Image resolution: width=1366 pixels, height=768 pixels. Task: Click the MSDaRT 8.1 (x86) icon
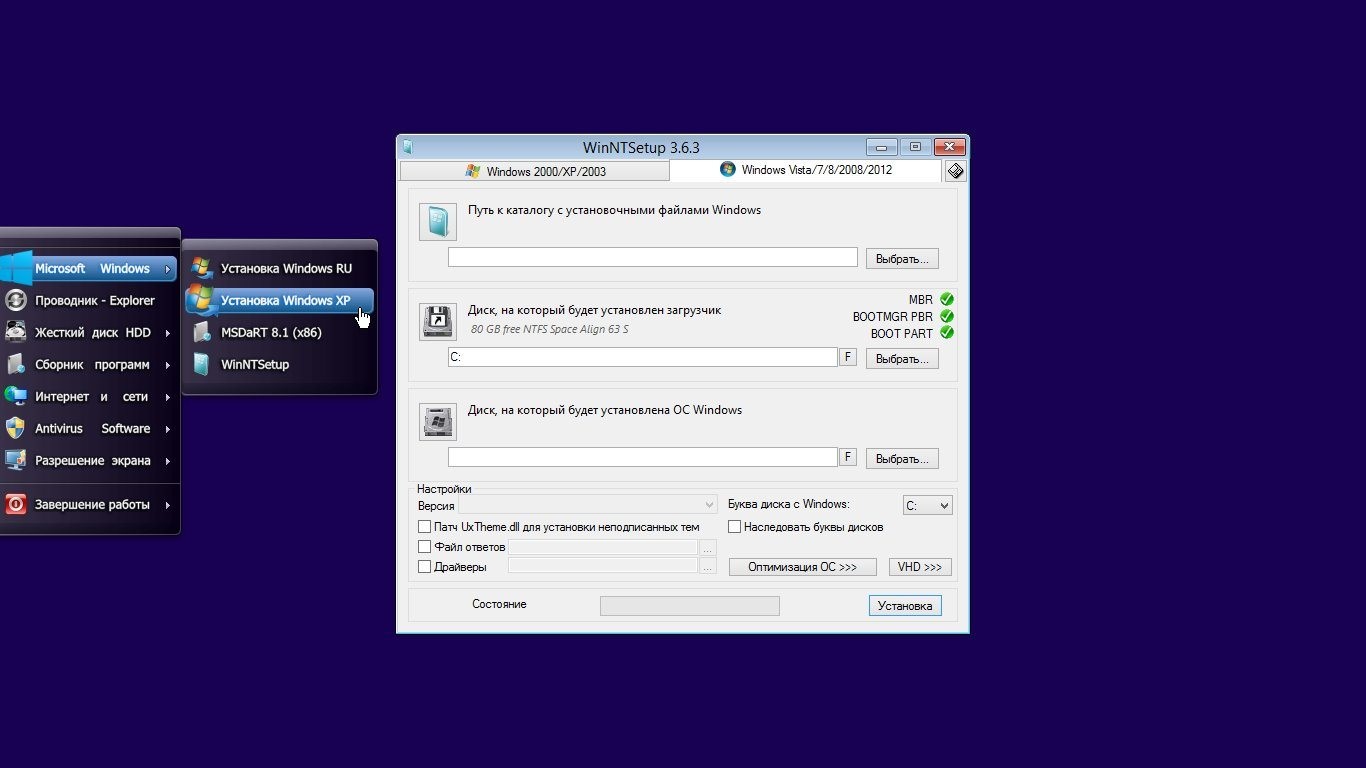[203, 332]
